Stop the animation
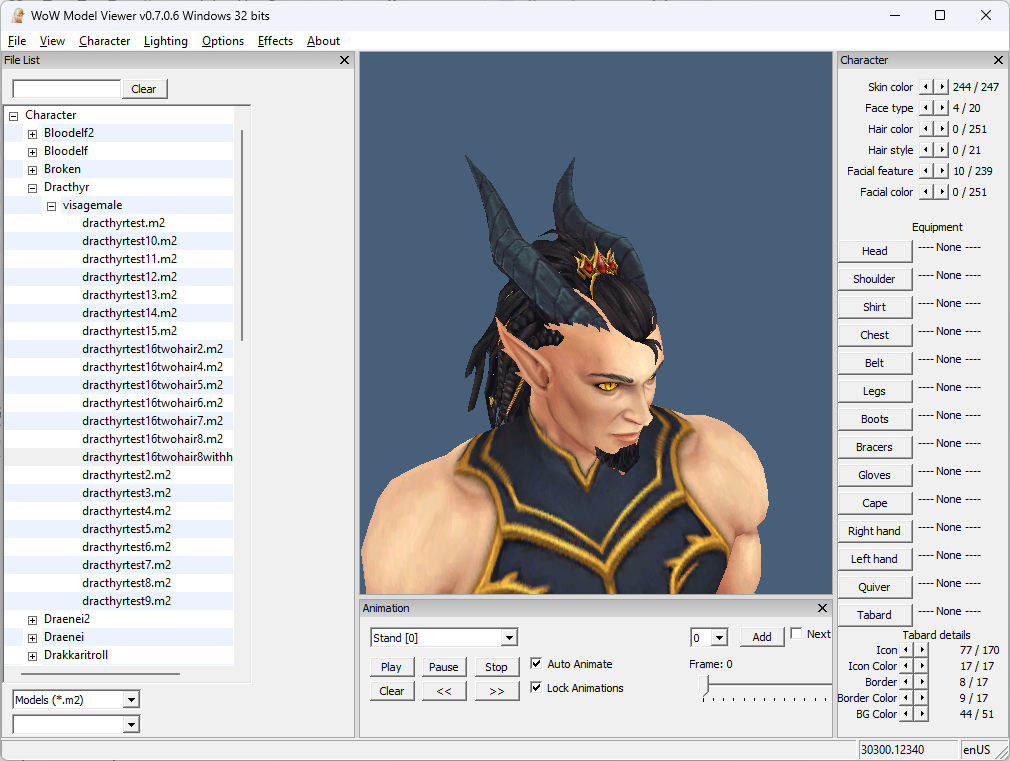 tap(496, 667)
